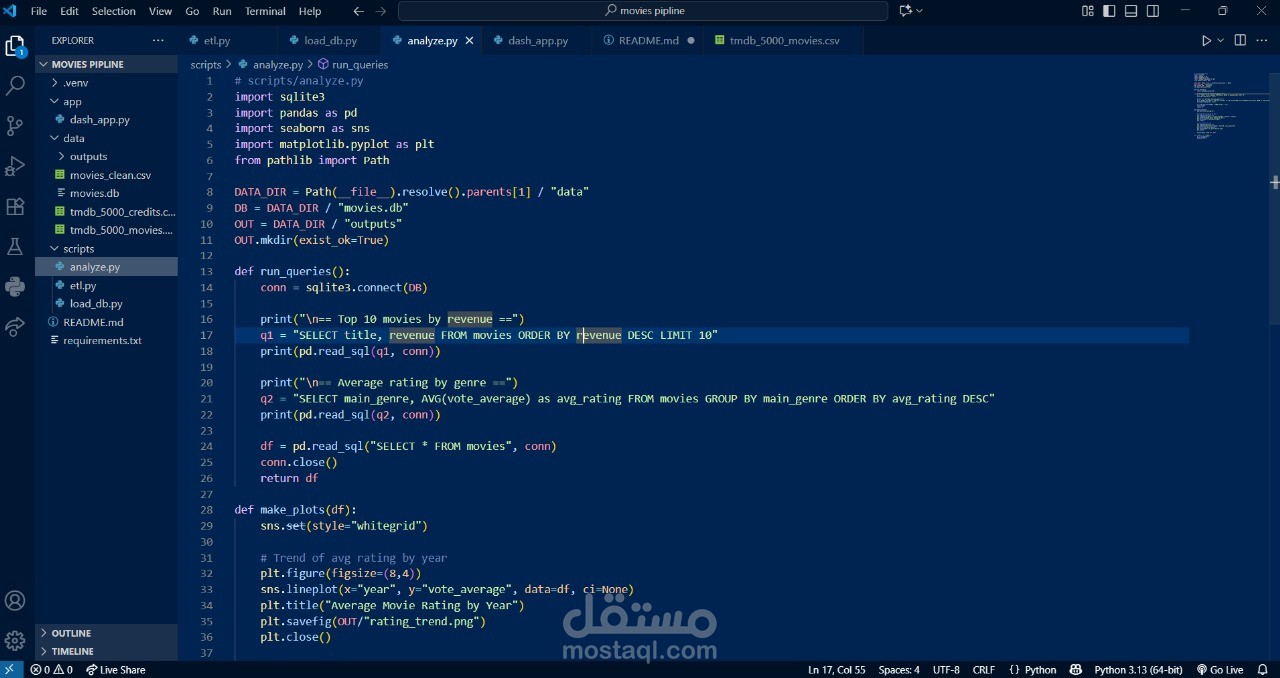The width and height of the screenshot is (1280, 678).
Task: Toggle the Secondary Side Bar layout icon
Action: coord(1153,11)
